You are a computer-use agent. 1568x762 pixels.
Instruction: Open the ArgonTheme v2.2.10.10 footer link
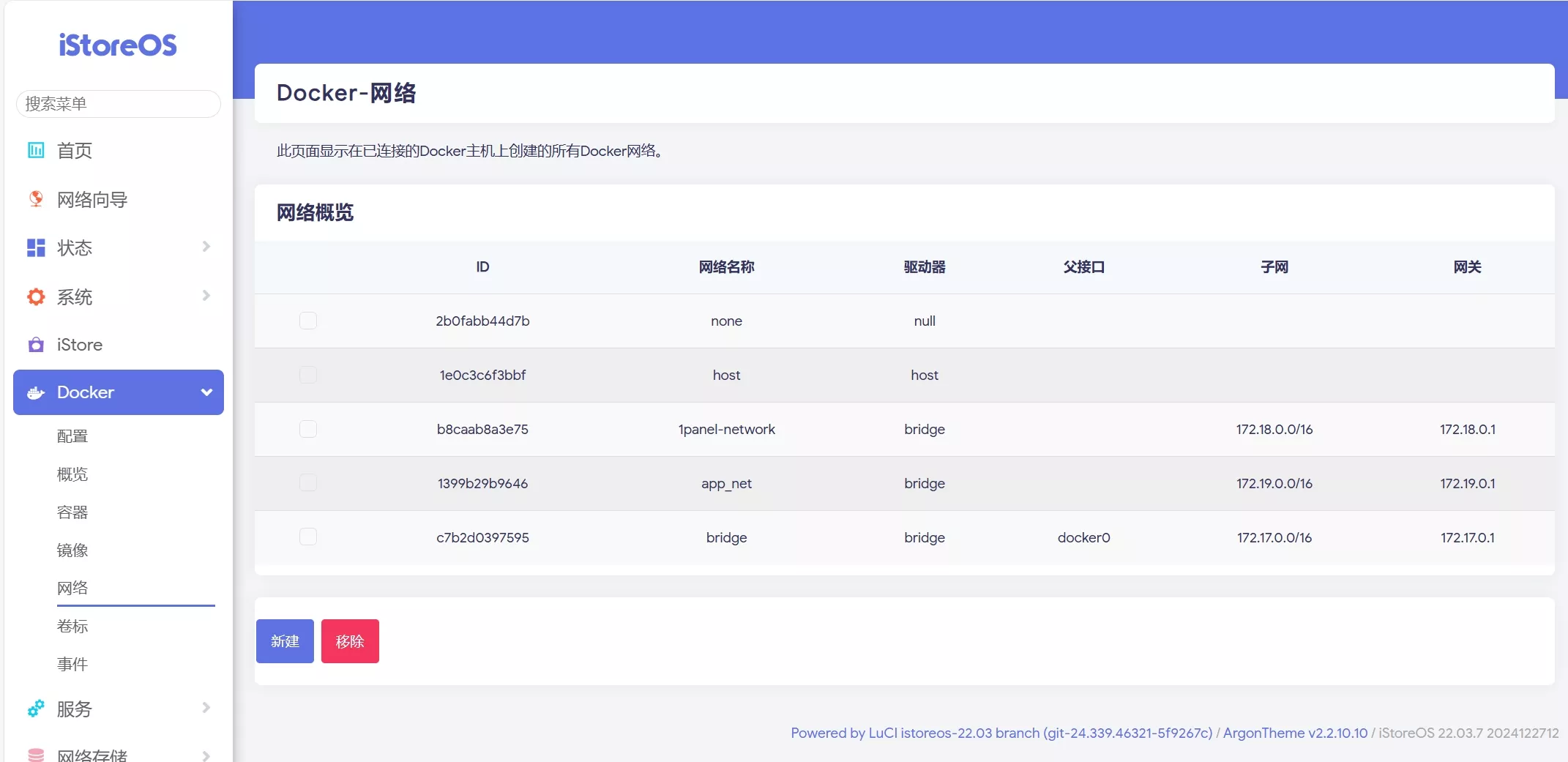1295,733
